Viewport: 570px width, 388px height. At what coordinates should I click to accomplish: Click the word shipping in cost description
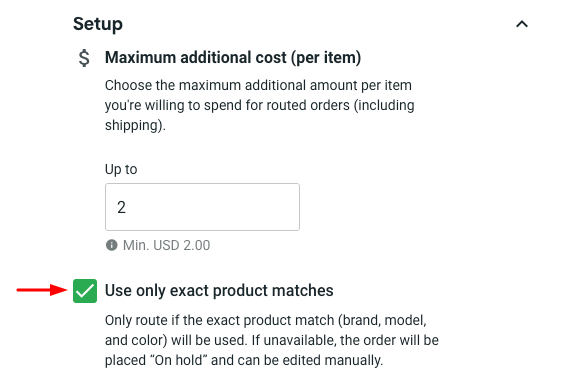tap(133, 125)
